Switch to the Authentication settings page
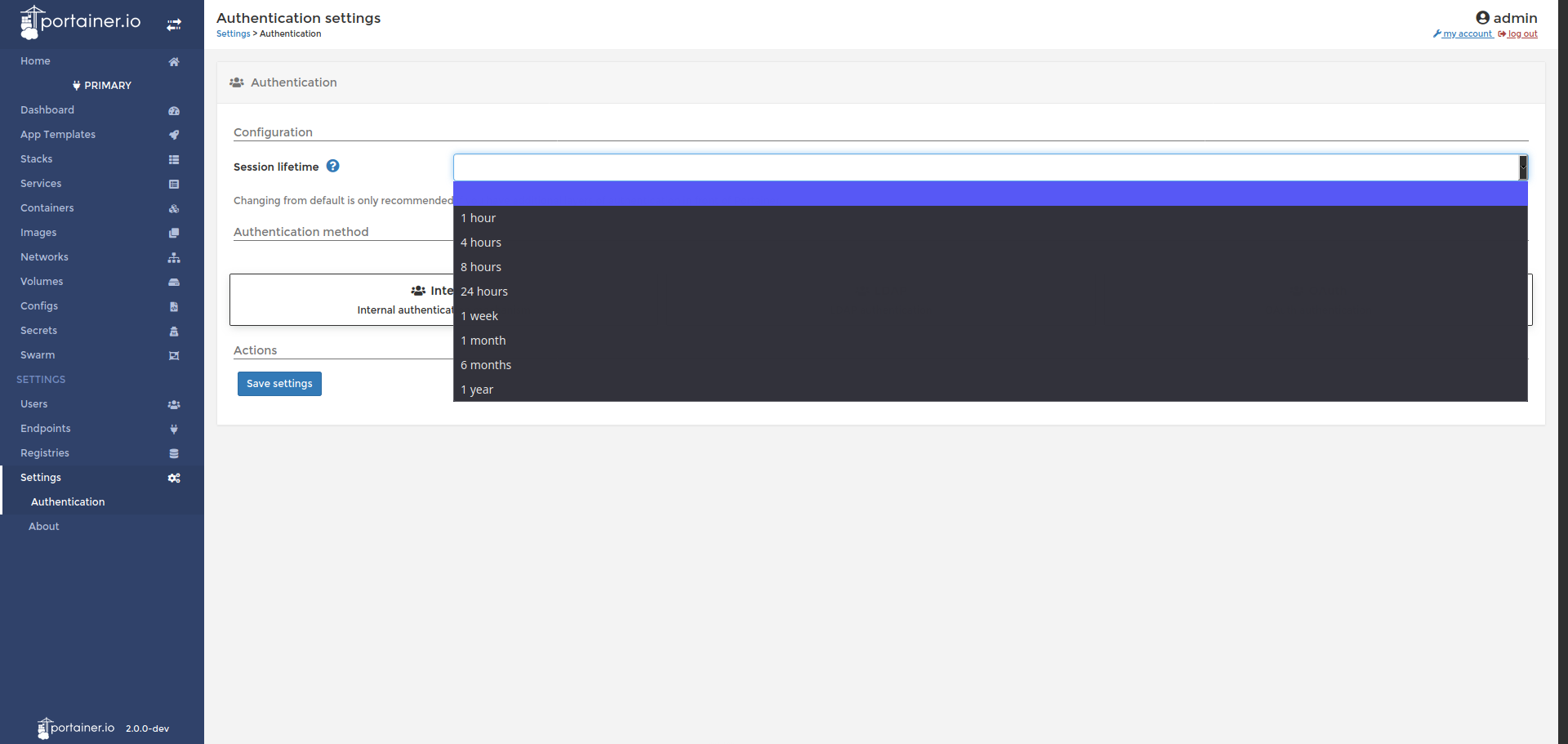1568x744 pixels. 68,501
